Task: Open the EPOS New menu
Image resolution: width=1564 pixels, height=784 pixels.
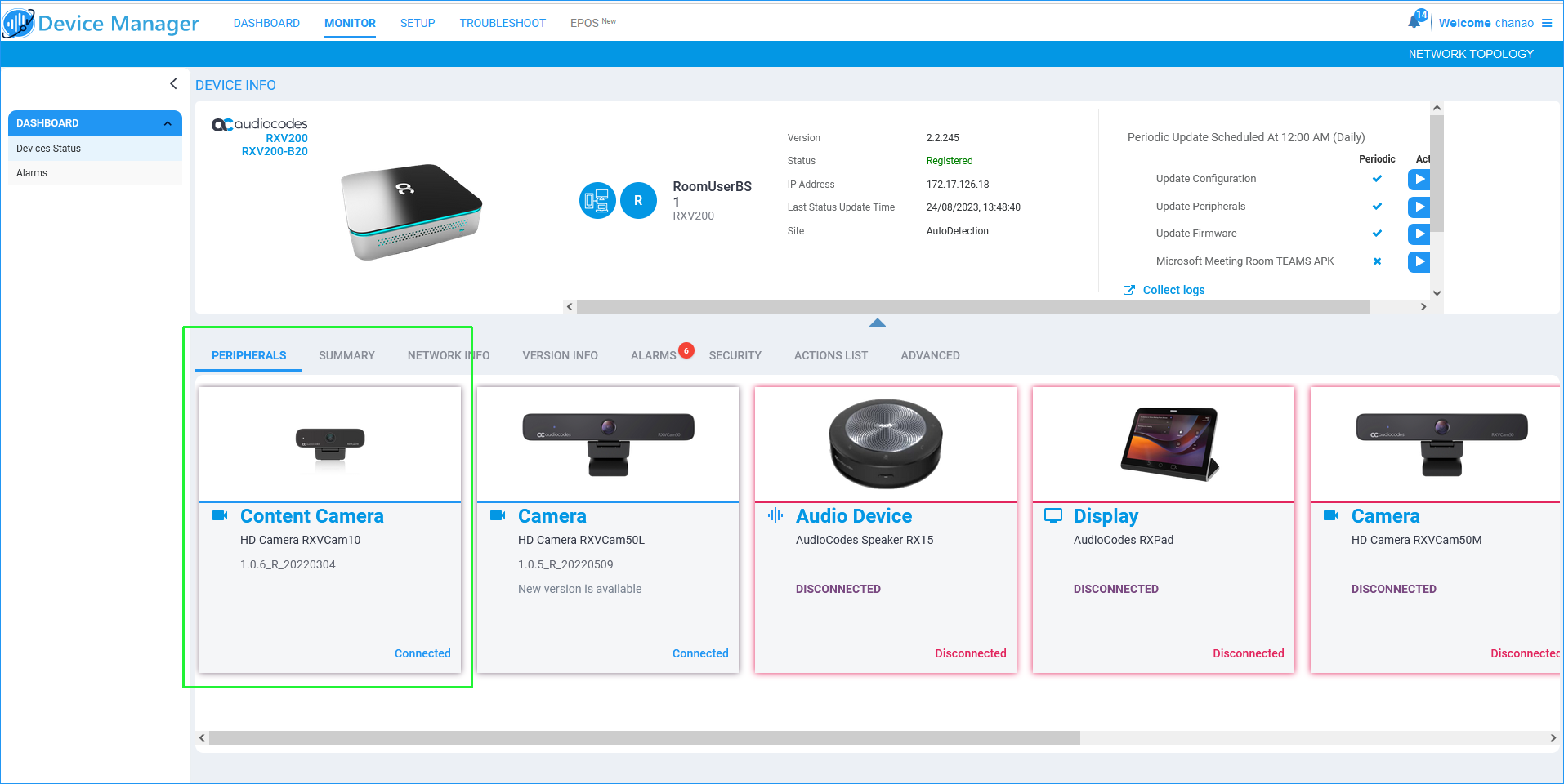Action: (x=593, y=23)
